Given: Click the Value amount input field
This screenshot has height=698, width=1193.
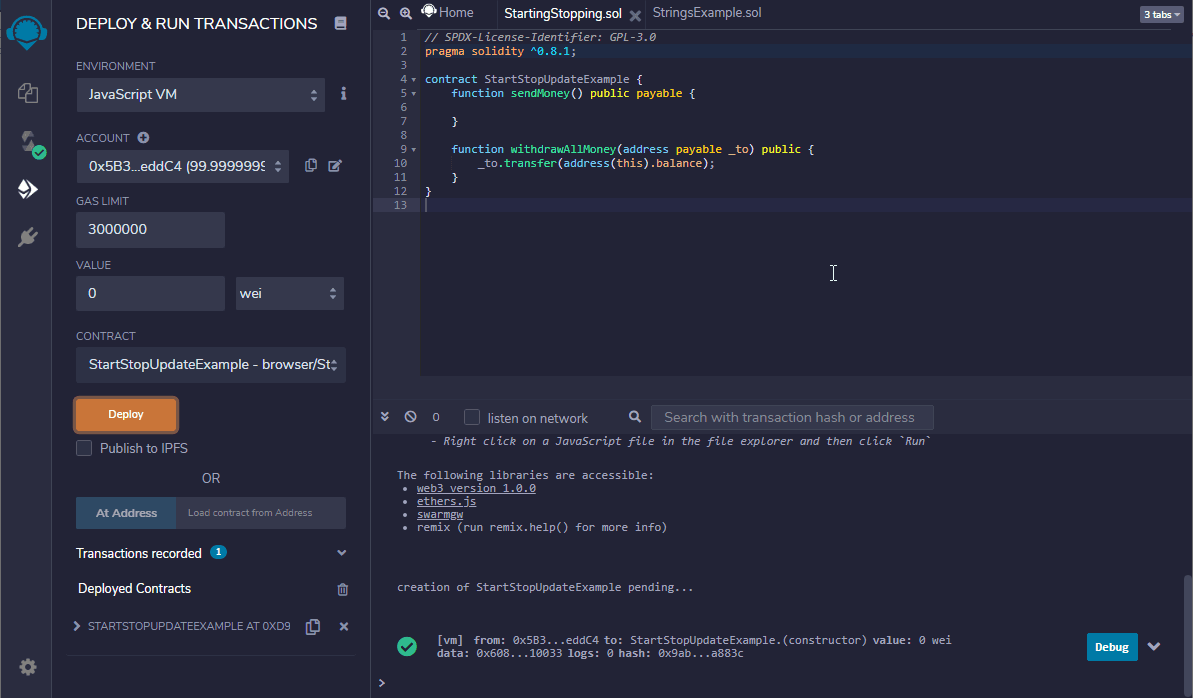Looking at the screenshot, I should point(151,293).
